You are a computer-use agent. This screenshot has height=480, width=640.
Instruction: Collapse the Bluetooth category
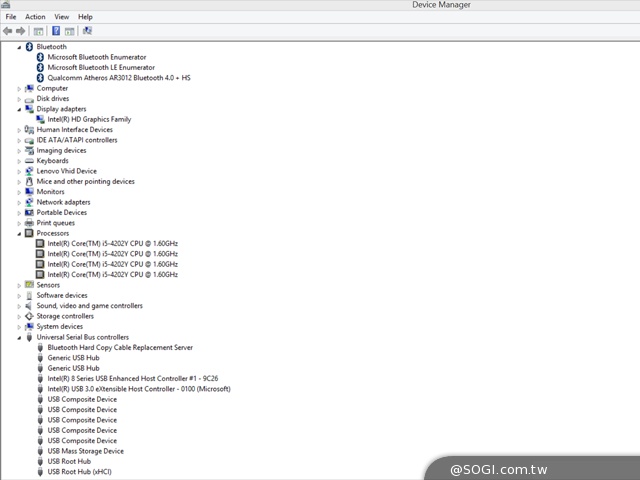point(18,47)
